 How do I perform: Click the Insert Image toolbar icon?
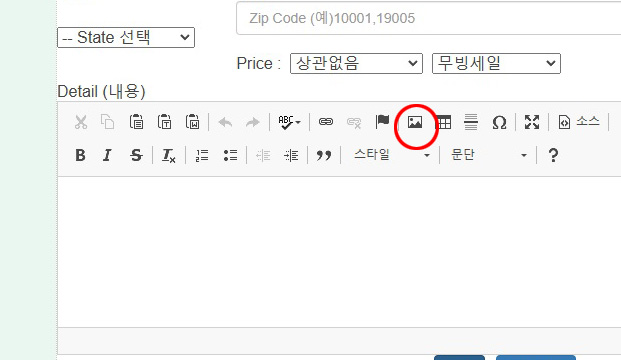click(x=415, y=122)
